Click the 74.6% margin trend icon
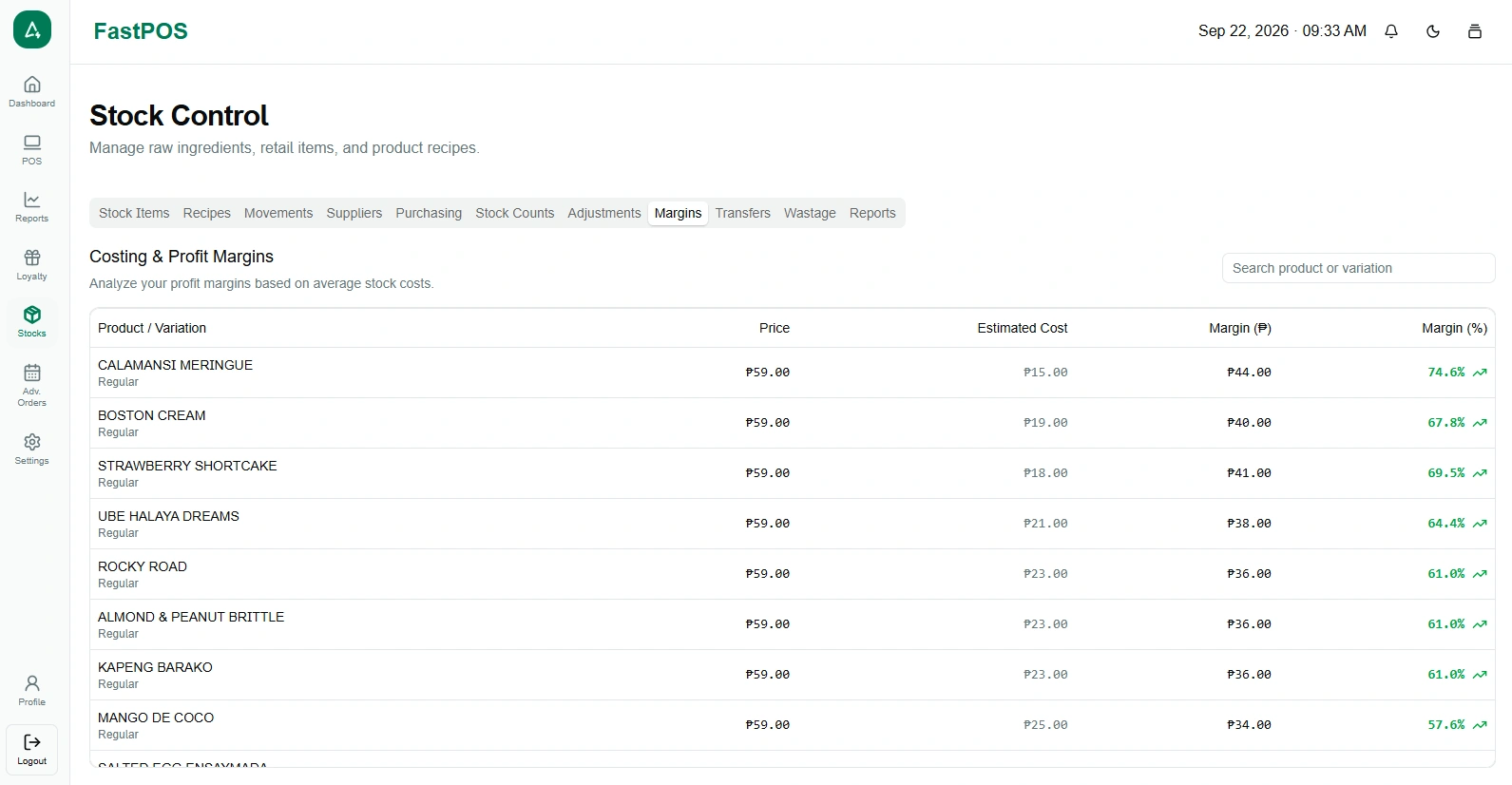This screenshot has height=785, width=1512. 1480,373
